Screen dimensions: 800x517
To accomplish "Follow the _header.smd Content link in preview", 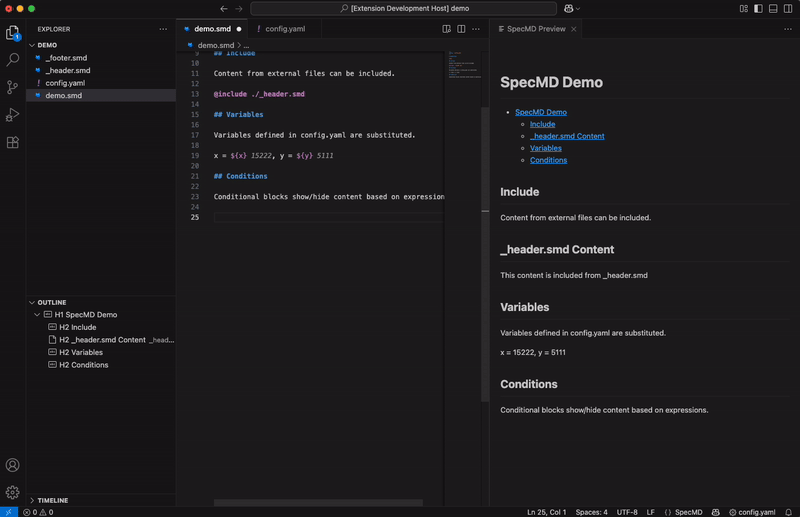I will pos(567,136).
